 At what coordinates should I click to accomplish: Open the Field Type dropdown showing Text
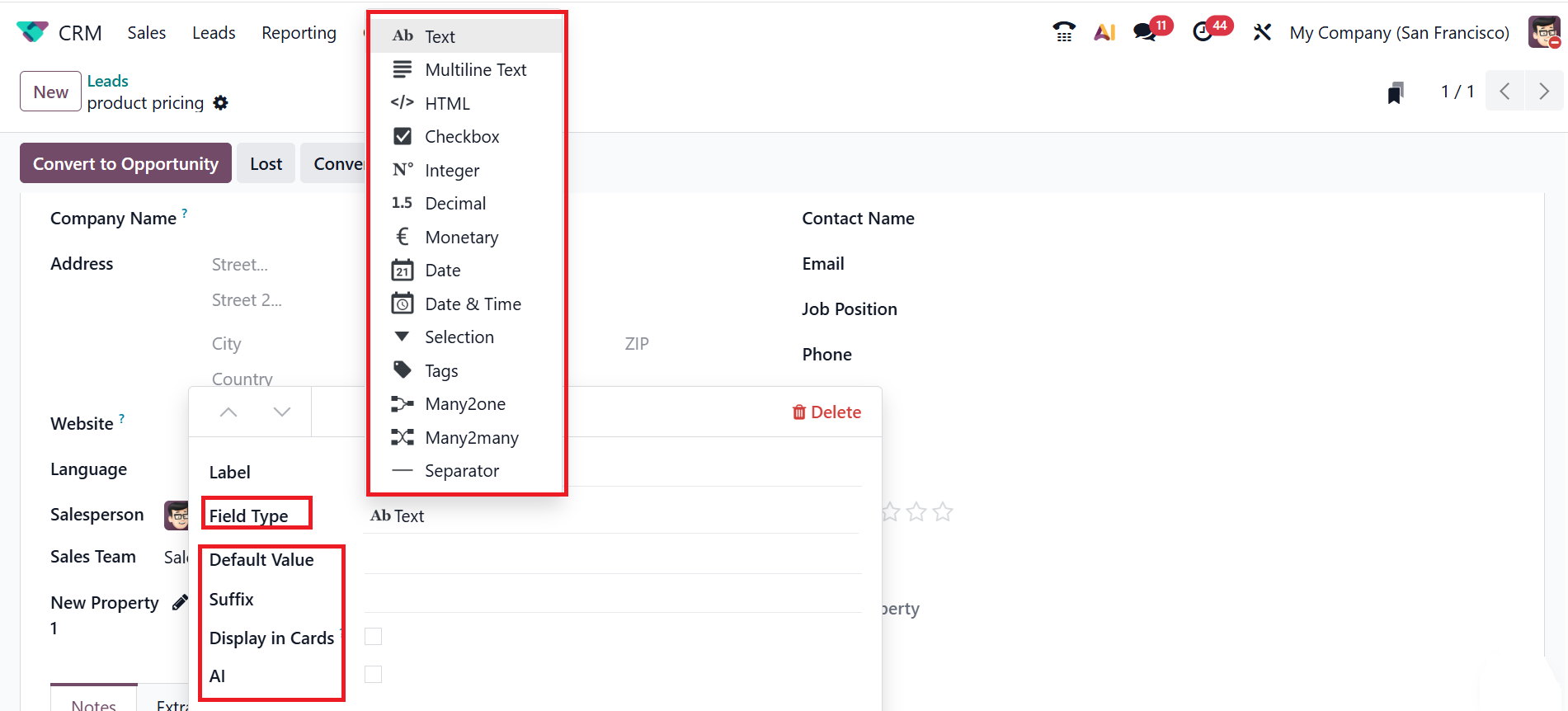(610, 516)
